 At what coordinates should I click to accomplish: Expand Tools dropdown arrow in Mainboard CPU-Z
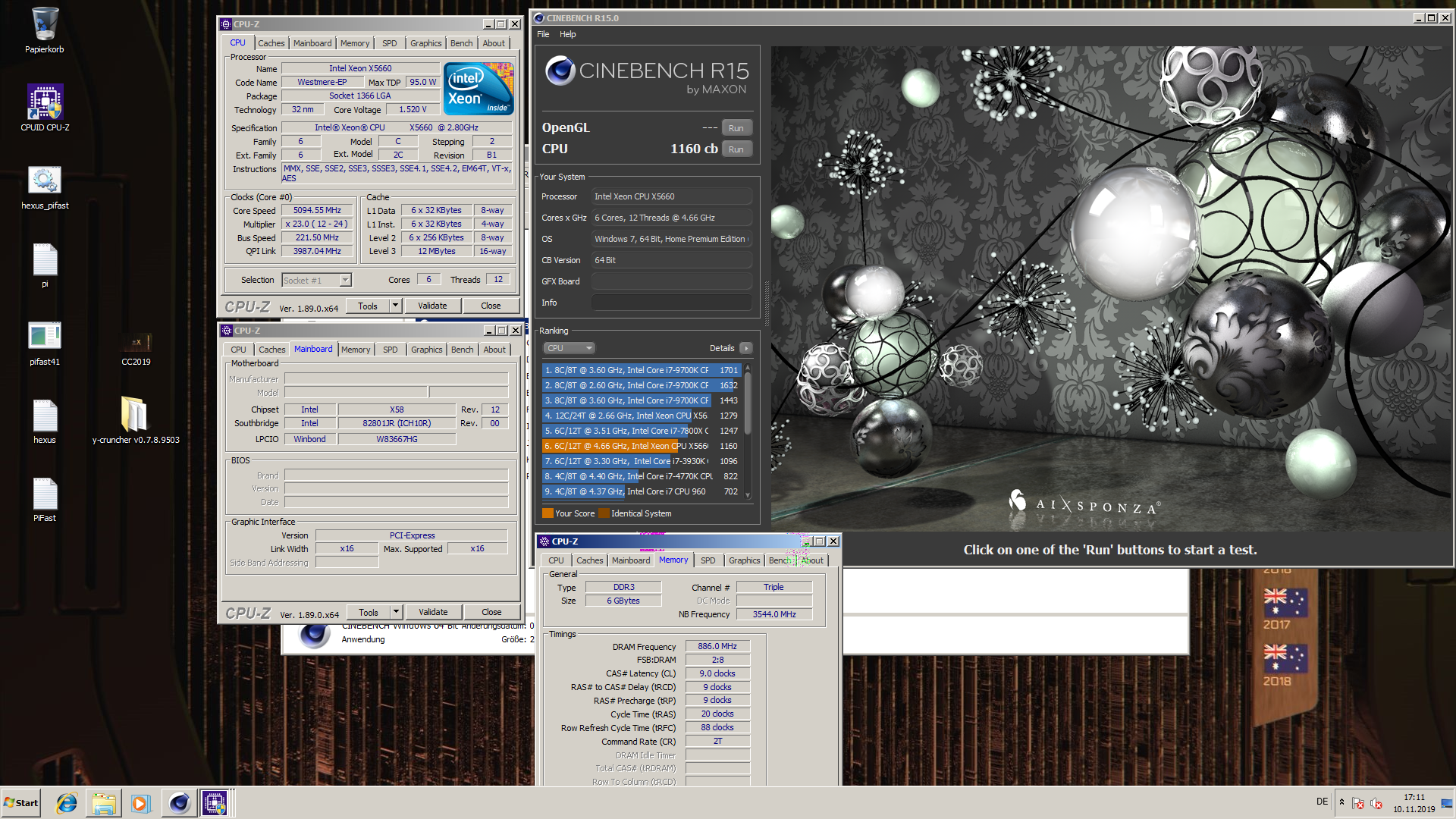pyautogui.click(x=396, y=612)
